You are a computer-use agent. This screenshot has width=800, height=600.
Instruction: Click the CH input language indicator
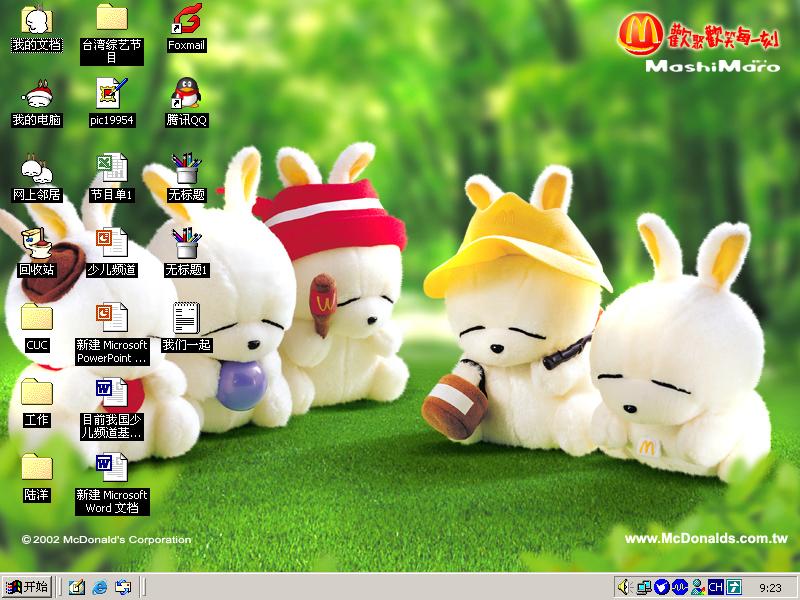point(715,588)
